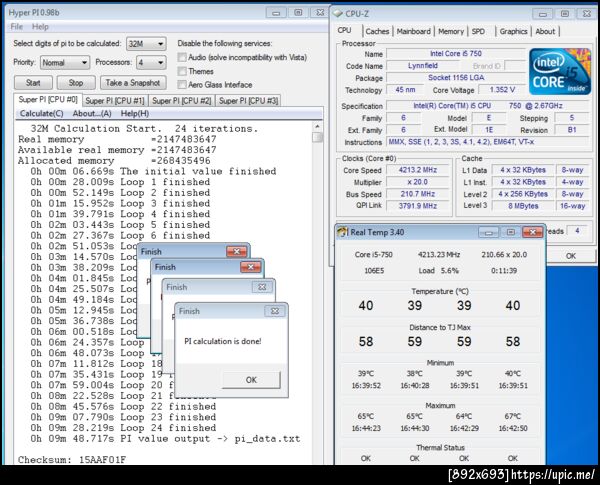The height and width of the screenshot is (485, 600).
Task: Open the pi digits 32M dropdown
Action: (146, 44)
